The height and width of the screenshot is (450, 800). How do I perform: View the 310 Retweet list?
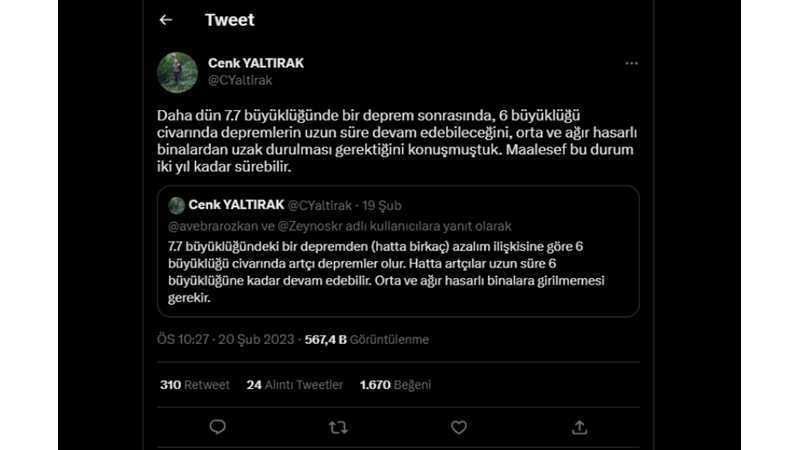[194, 385]
